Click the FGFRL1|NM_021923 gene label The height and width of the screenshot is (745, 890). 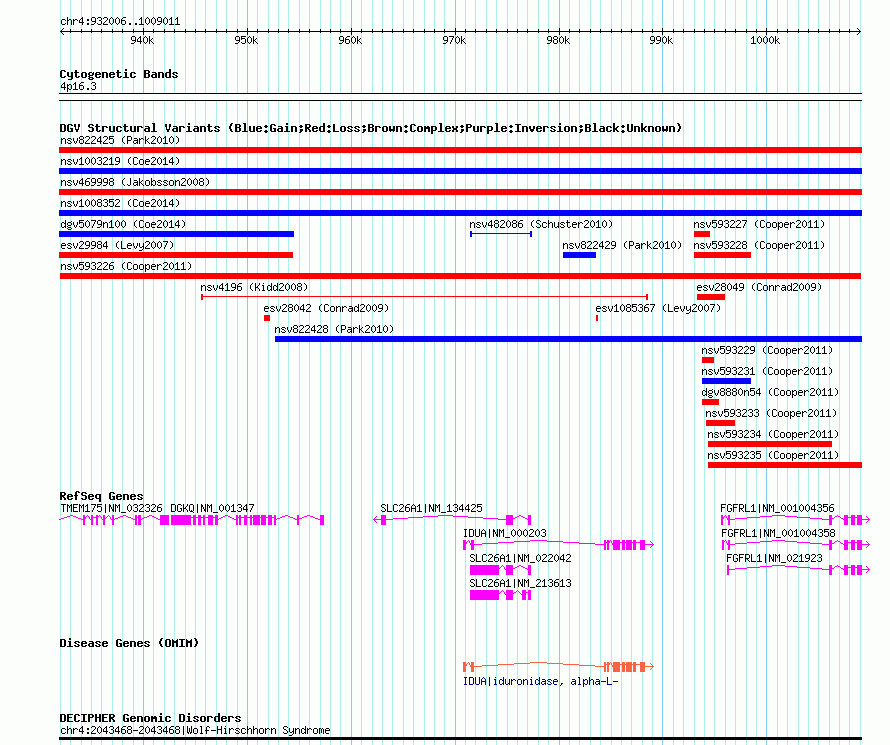coord(774,558)
